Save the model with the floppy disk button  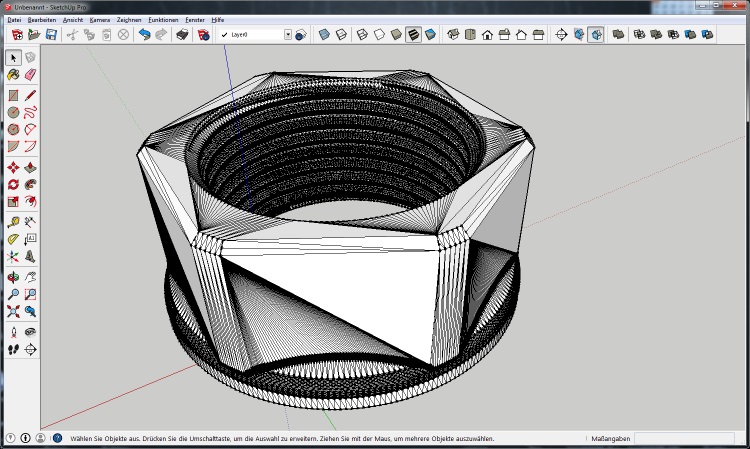pos(51,34)
